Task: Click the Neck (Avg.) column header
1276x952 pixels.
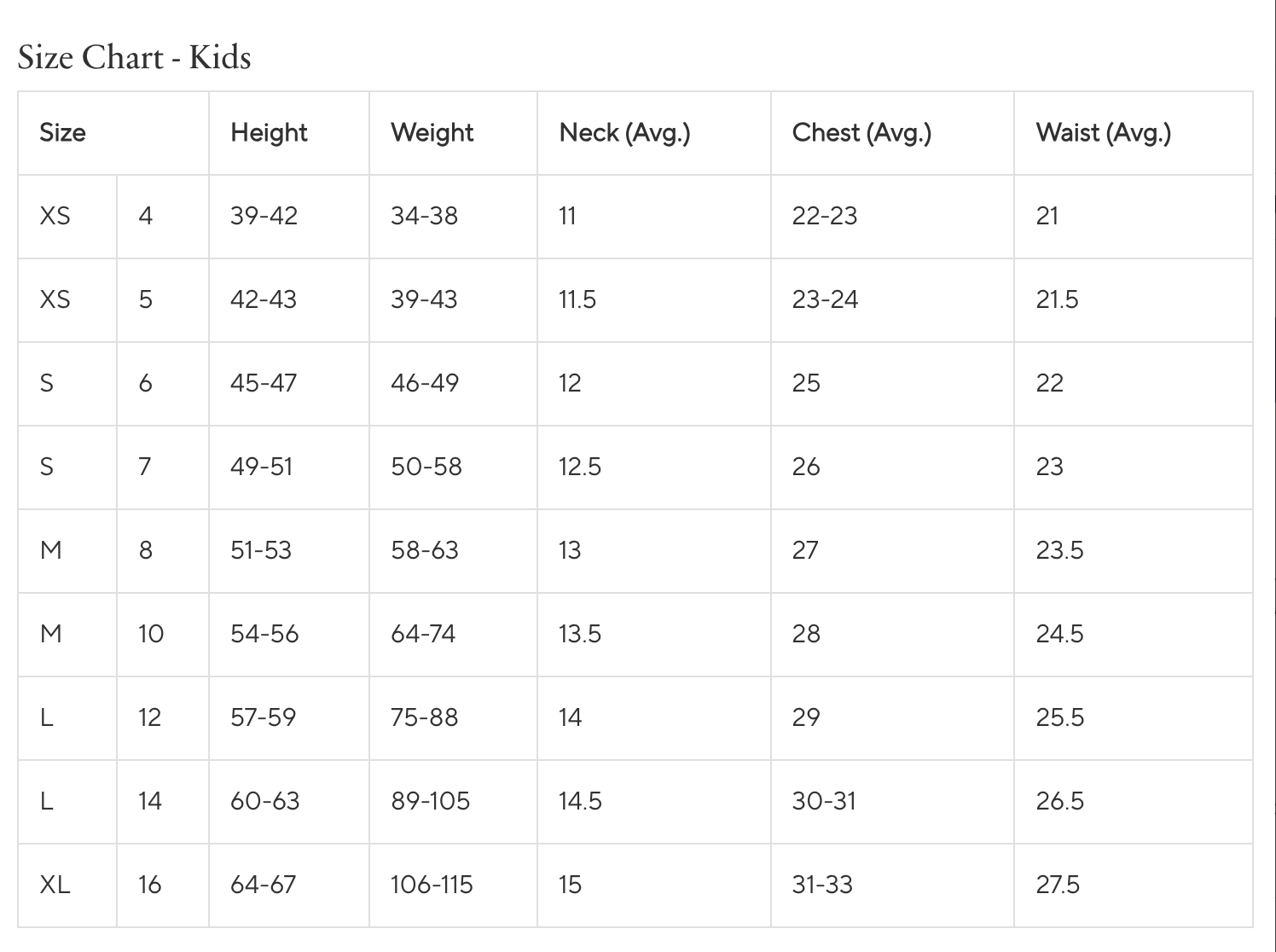Action: pyautogui.click(x=624, y=133)
